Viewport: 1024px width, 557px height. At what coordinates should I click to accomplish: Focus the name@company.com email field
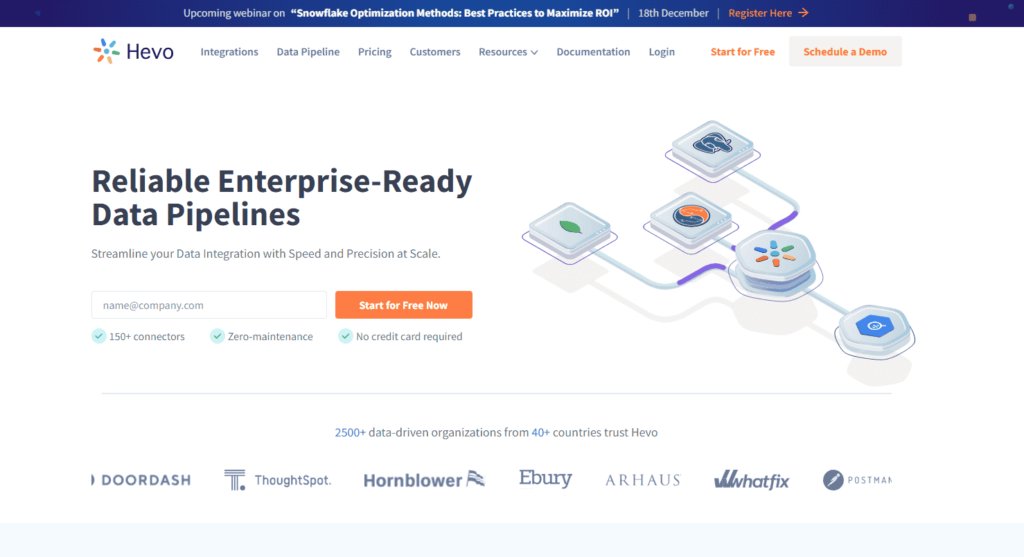(209, 305)
